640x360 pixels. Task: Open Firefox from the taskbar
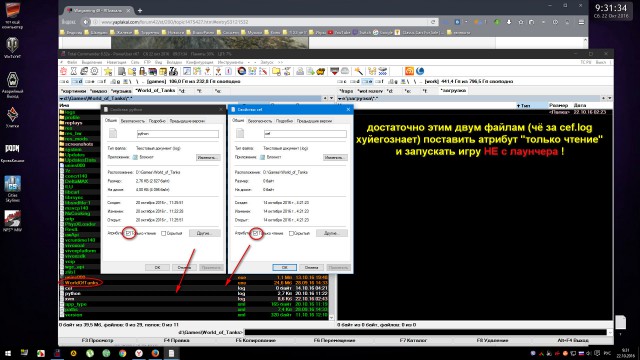tap(155, 353)
